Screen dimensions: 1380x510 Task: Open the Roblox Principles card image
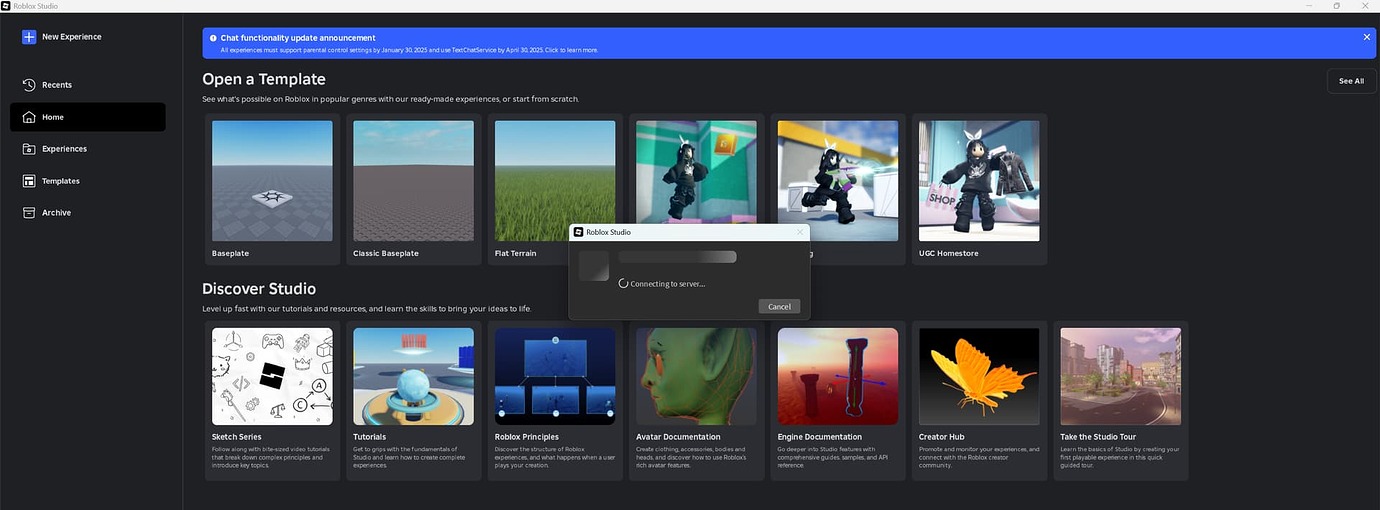pos(555,376)
